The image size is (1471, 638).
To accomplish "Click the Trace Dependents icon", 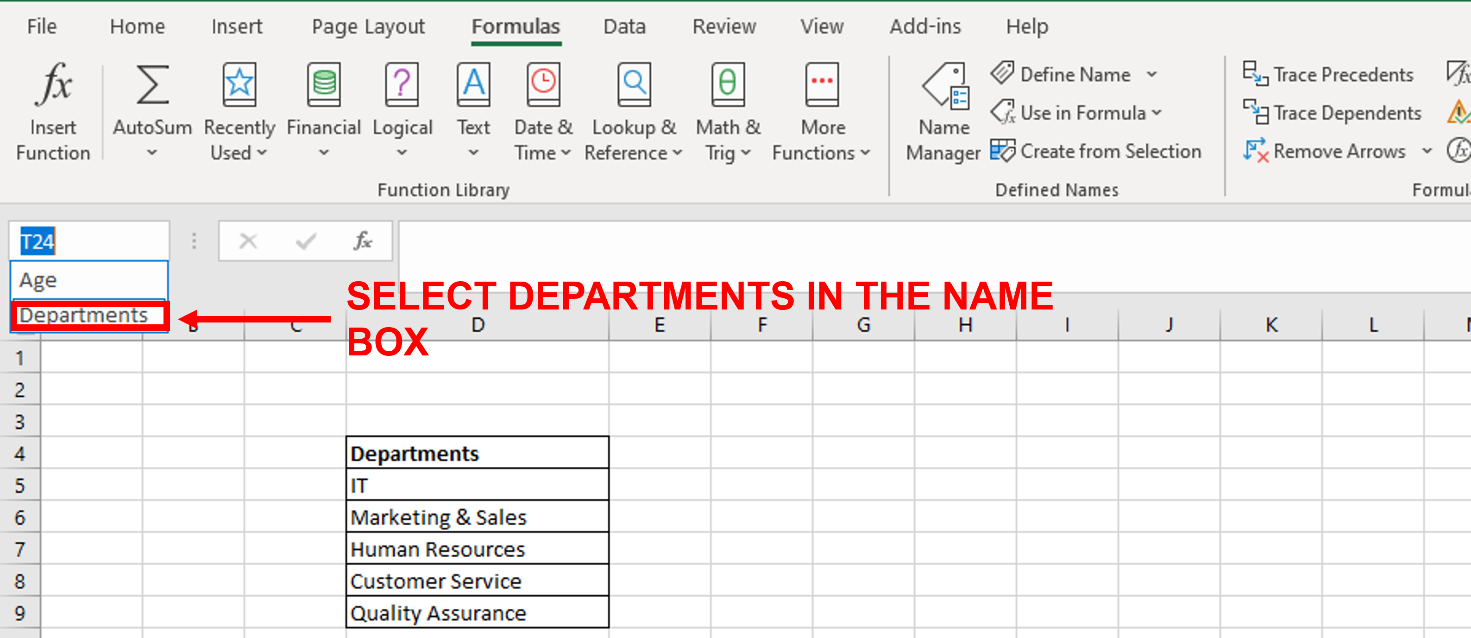I will tap(1333, 113).
